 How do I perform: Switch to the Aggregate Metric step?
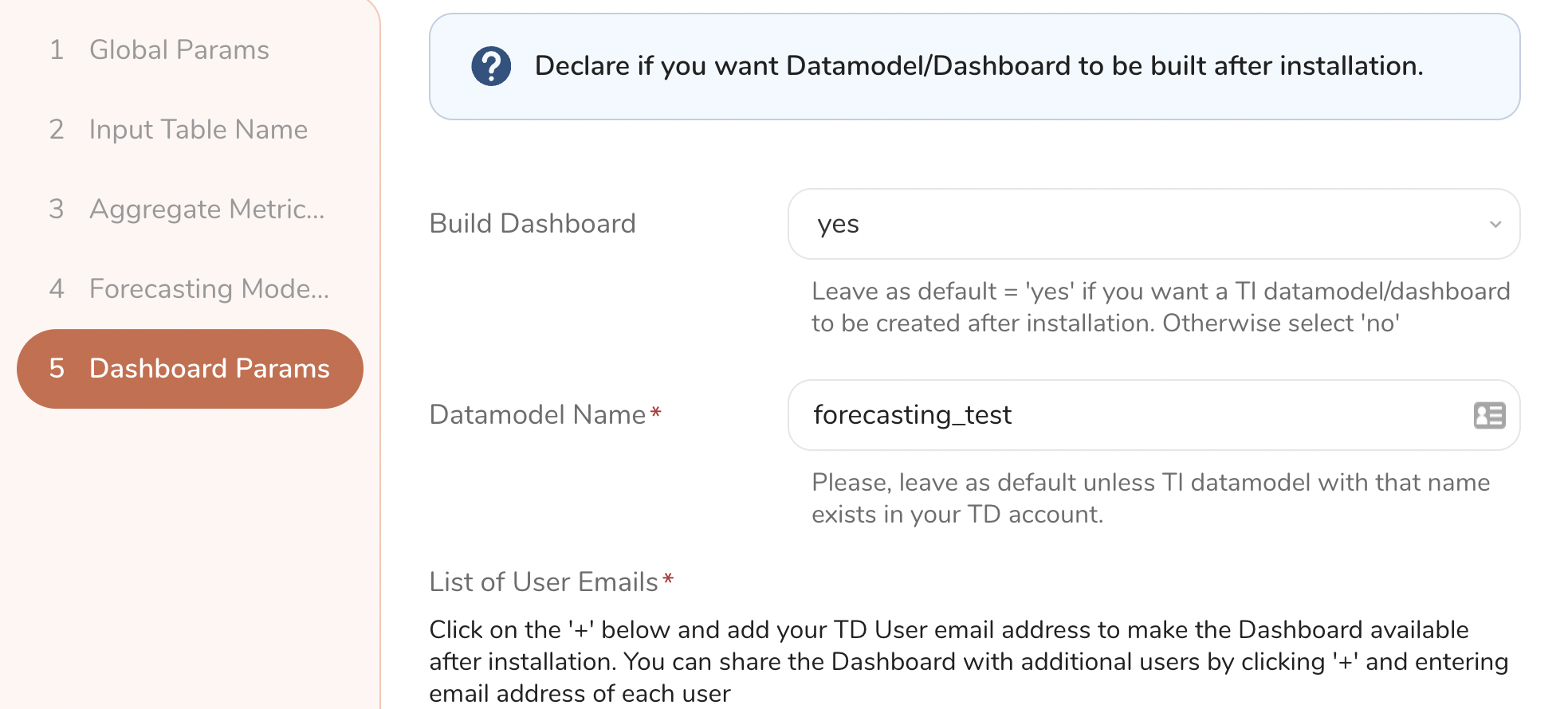(x=206, y=210)
